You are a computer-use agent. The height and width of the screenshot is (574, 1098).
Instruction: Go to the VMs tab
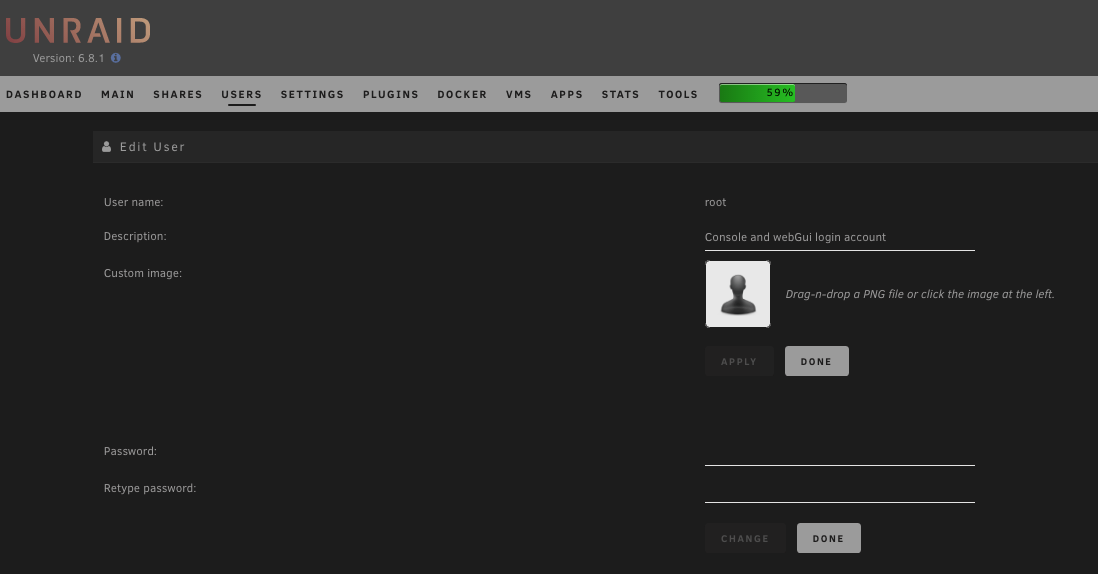pos(519,94)
